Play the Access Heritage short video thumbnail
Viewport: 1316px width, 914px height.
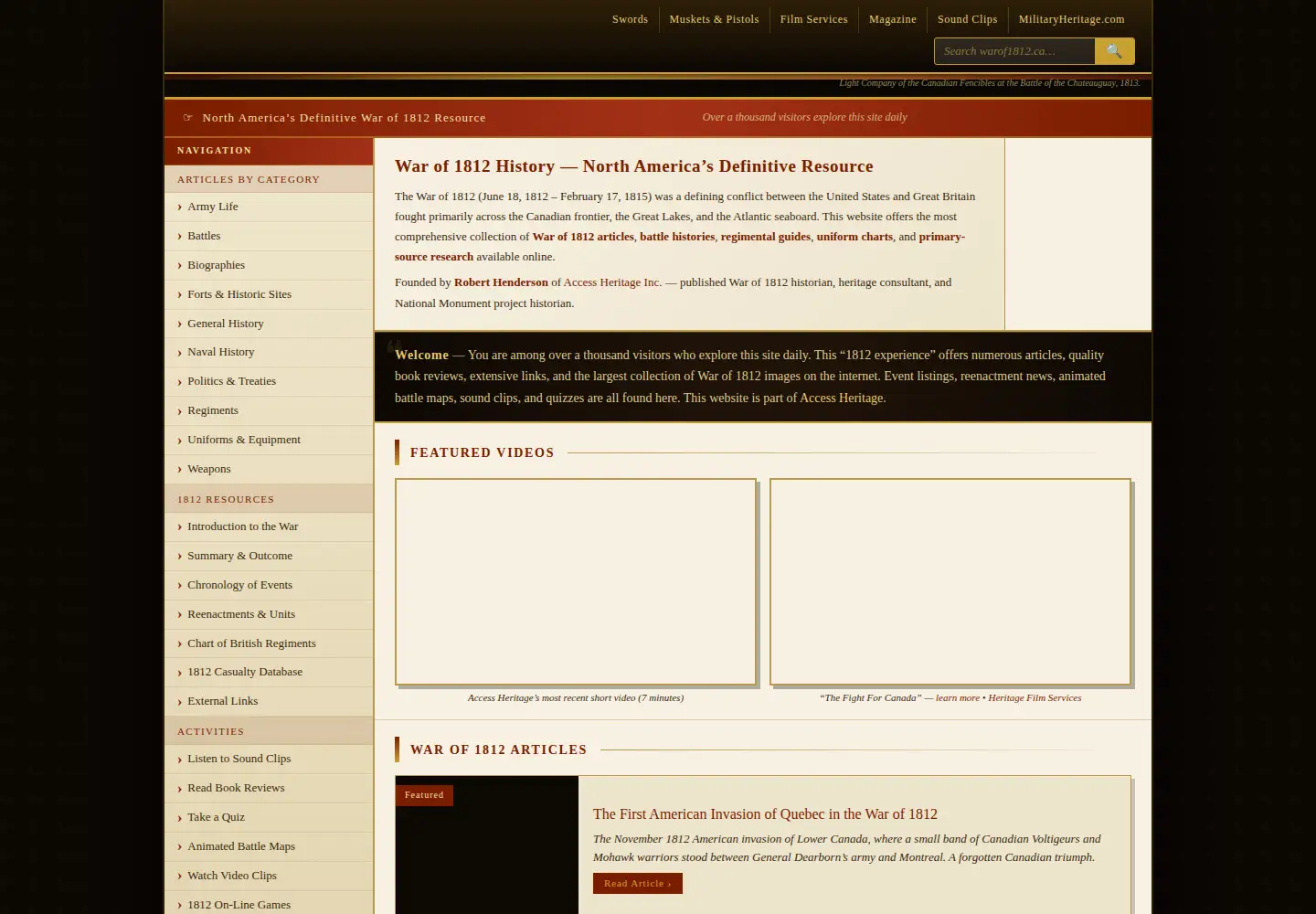point(576,581)
